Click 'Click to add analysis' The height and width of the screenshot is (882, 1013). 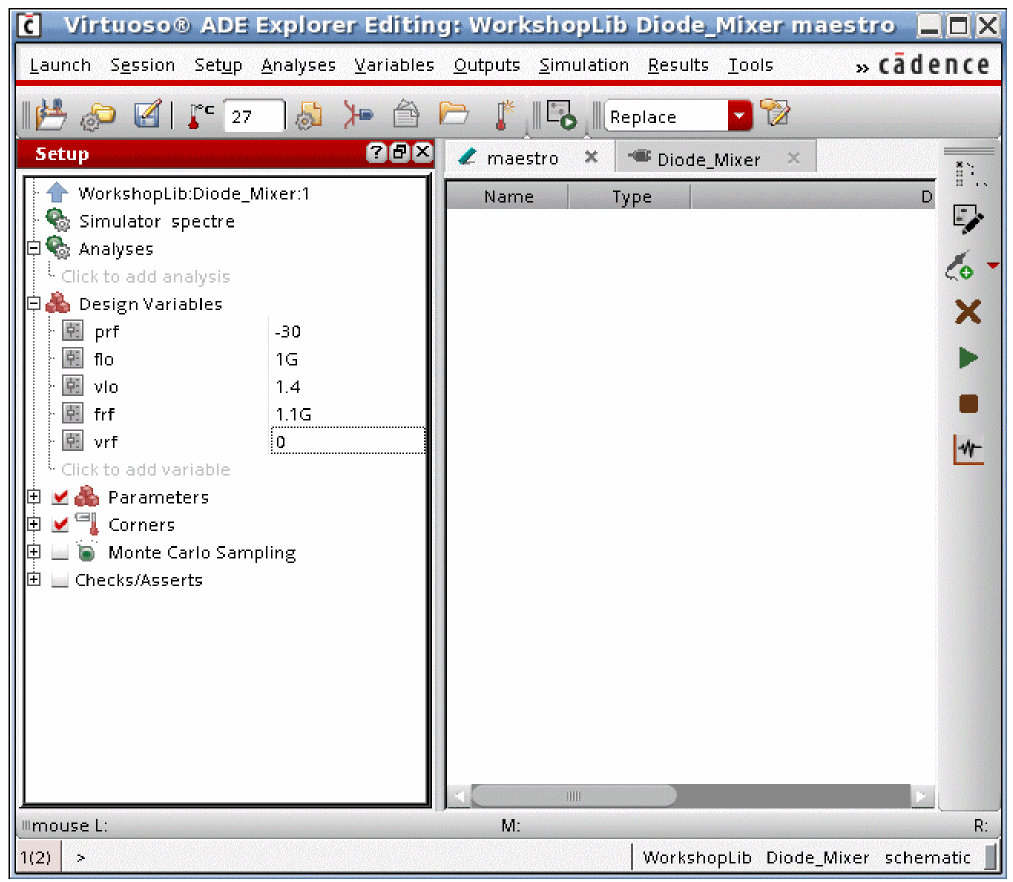[145, 277]
